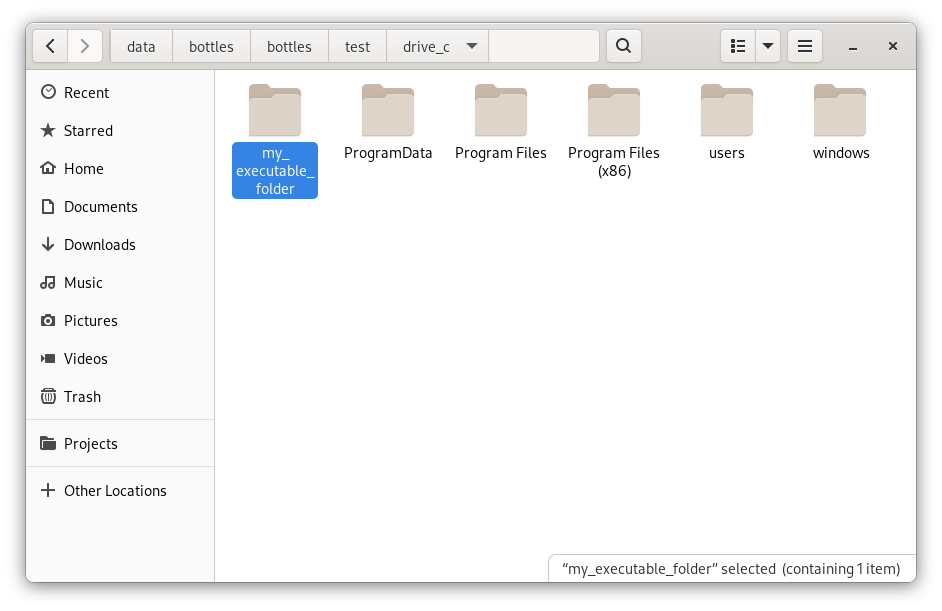
Task: Jump to data in path bar
Action: coord(141,46)
